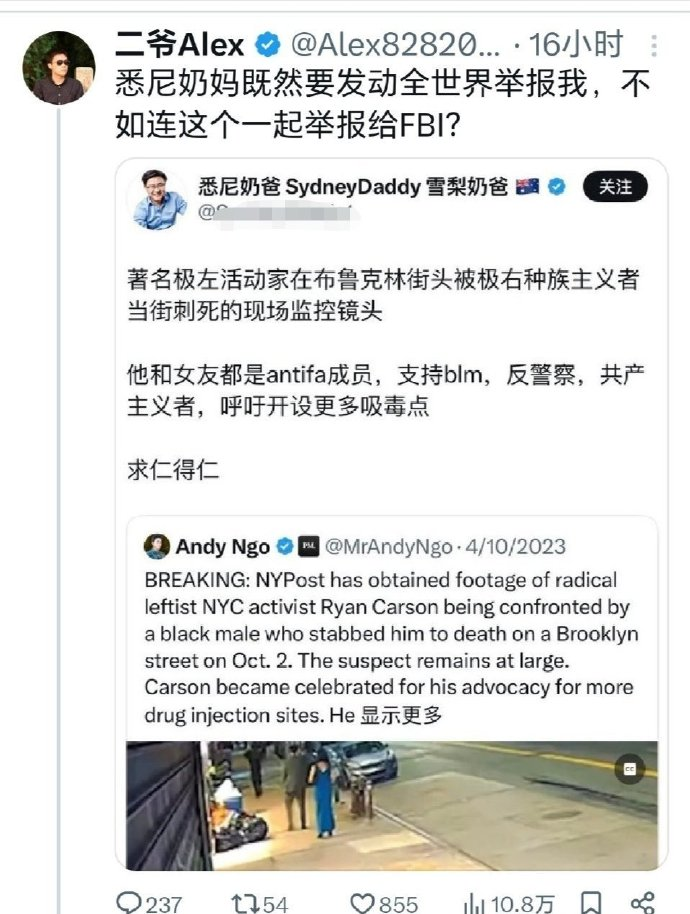Click the @Alex82820... handle

395,45
